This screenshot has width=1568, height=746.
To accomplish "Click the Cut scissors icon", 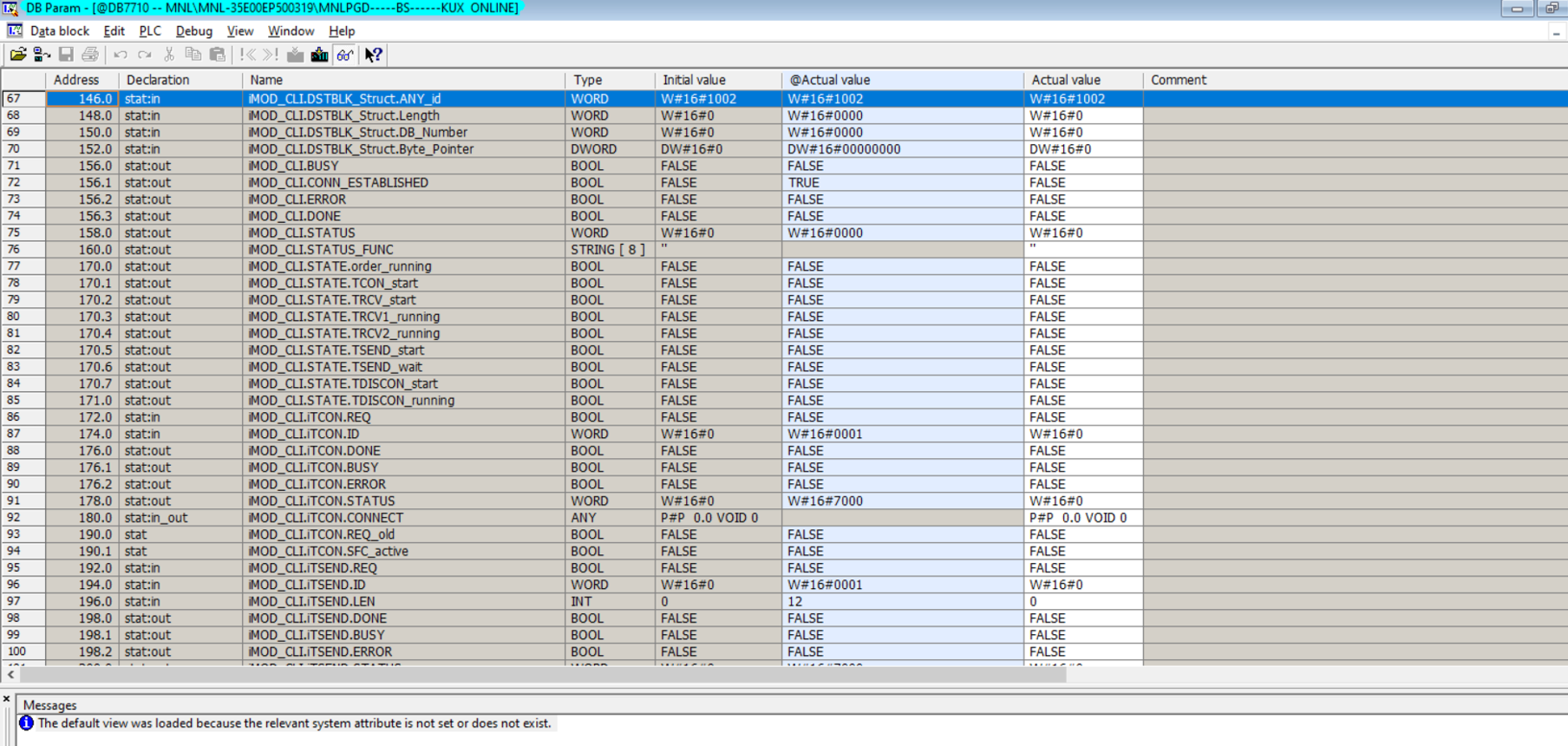I will click(169, 55).
